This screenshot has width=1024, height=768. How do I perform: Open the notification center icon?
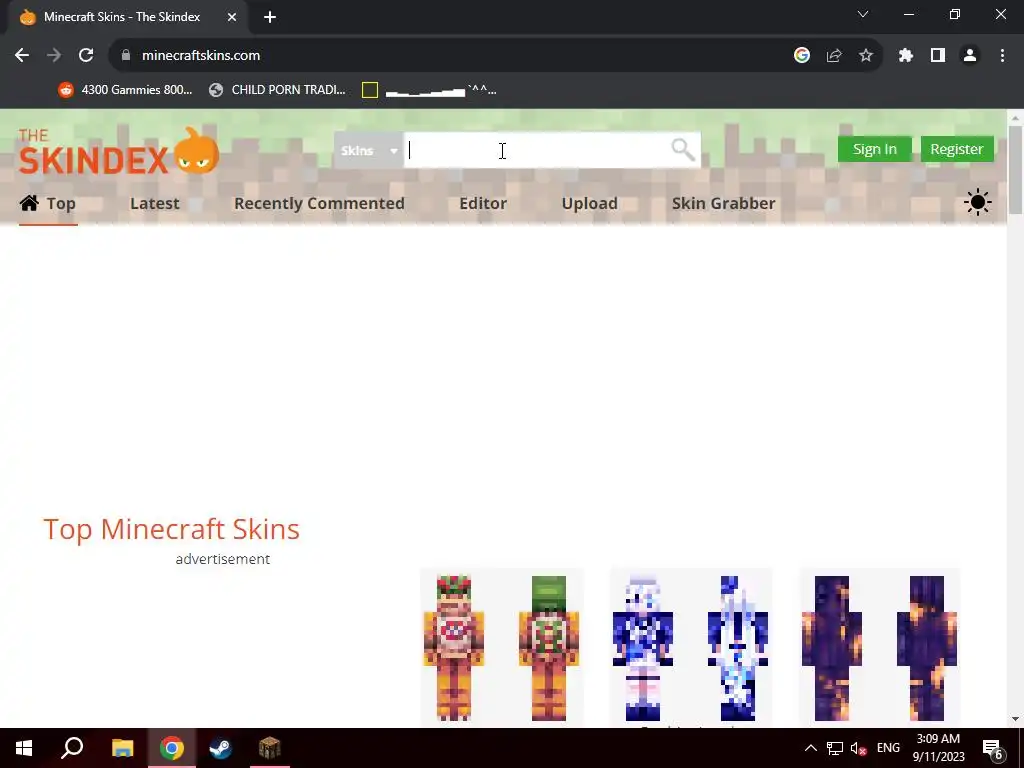[993, 749]
